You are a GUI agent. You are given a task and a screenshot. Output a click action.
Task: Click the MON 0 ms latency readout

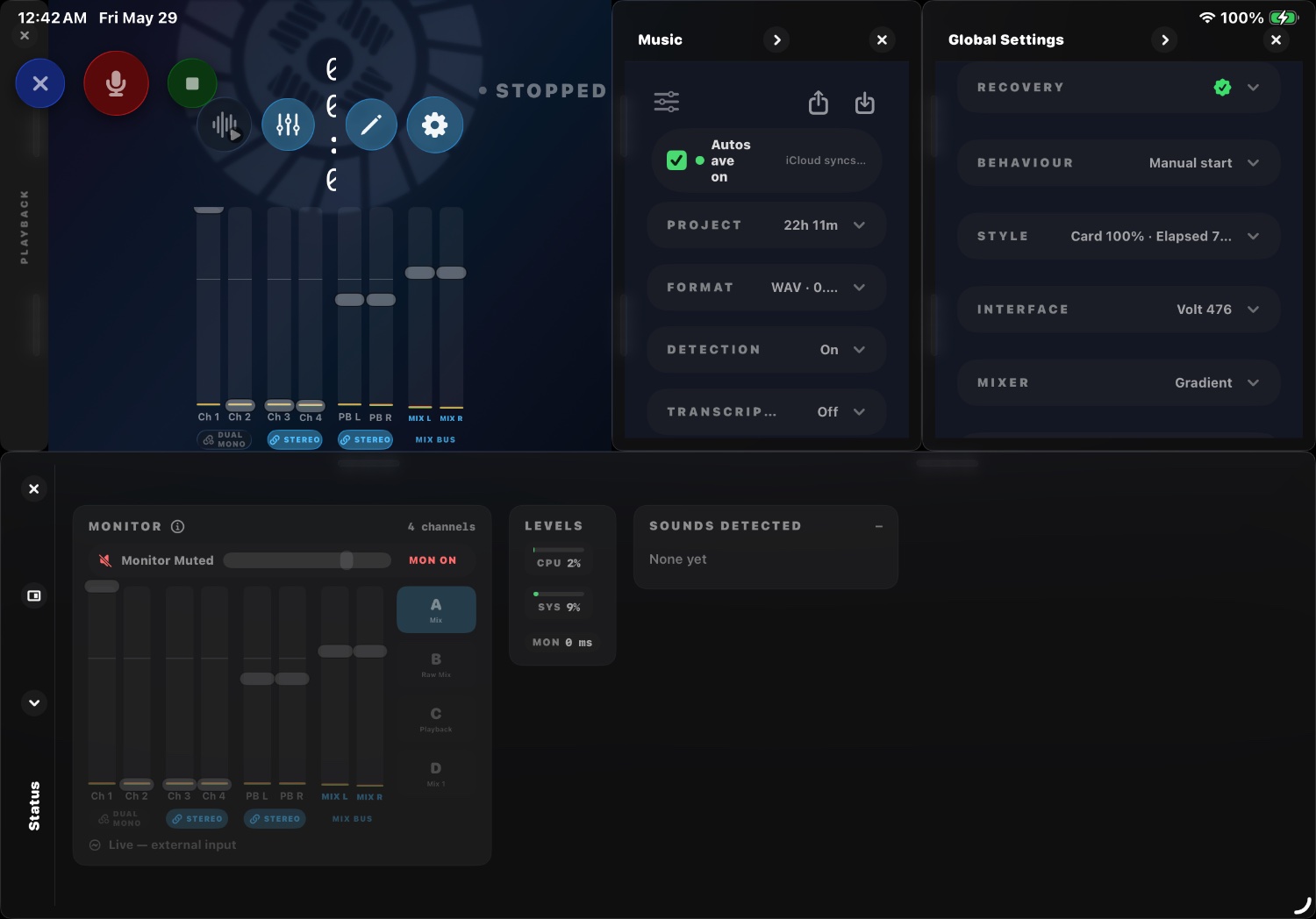coord(562,643)
